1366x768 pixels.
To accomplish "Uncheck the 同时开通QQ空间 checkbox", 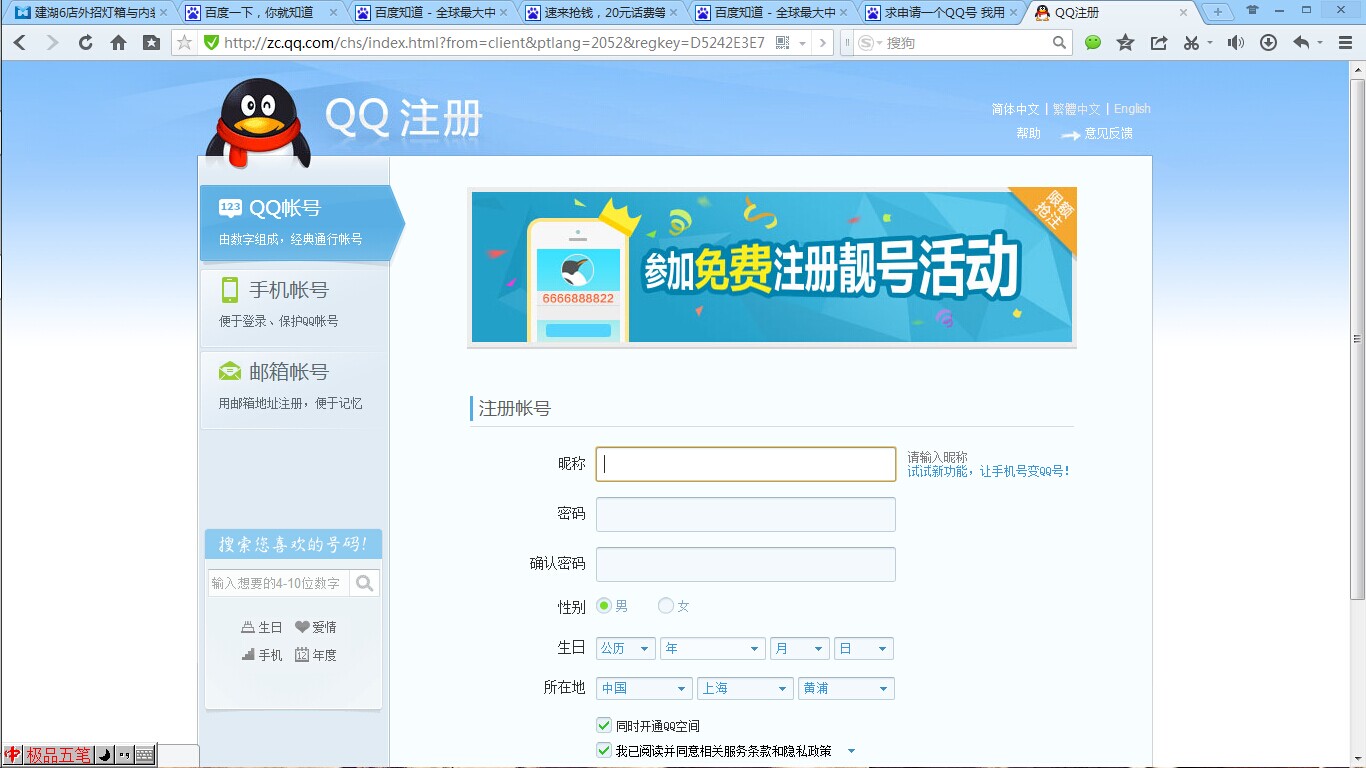I will [x=604, y=724].
